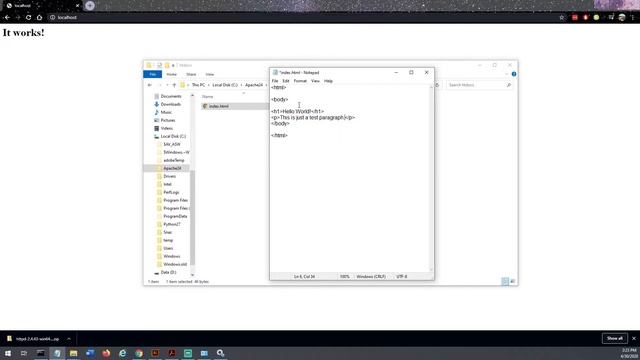Select adobeTemp folder in navigation pane
640x360 pixels.
[x=173, y=160]
